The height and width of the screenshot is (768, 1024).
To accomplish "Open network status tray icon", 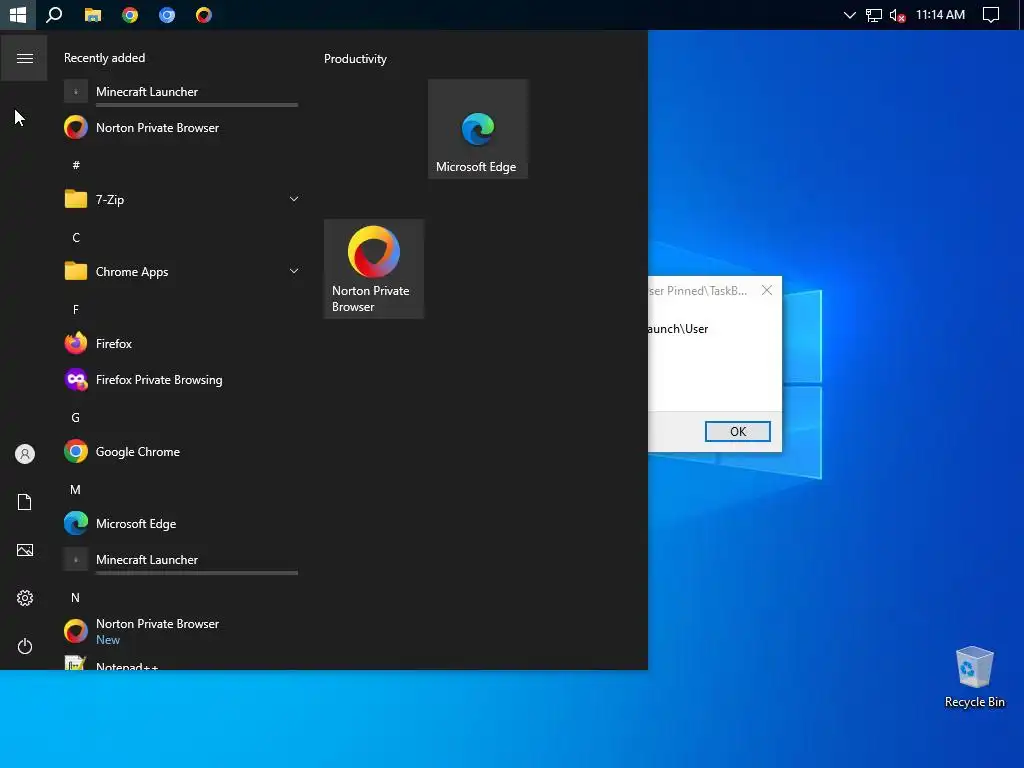I will tap(873, 15).
